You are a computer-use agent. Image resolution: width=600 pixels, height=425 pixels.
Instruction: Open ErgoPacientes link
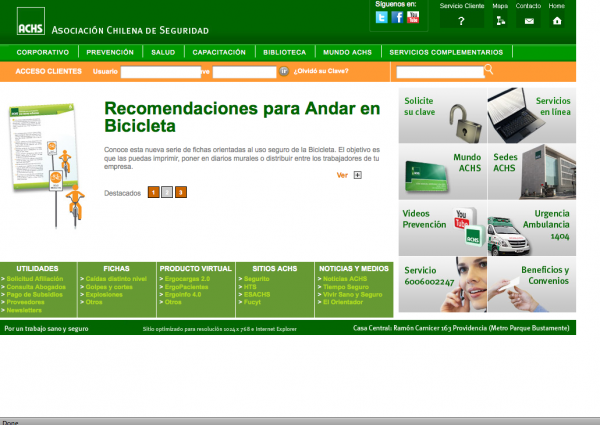tap(186, 287)
